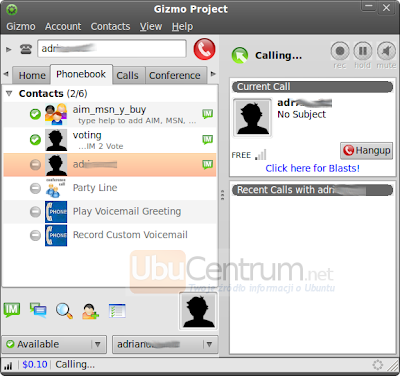Click Party Line conference icon
Viewport: 400px width, 376px height.
(x=56, y=188)
